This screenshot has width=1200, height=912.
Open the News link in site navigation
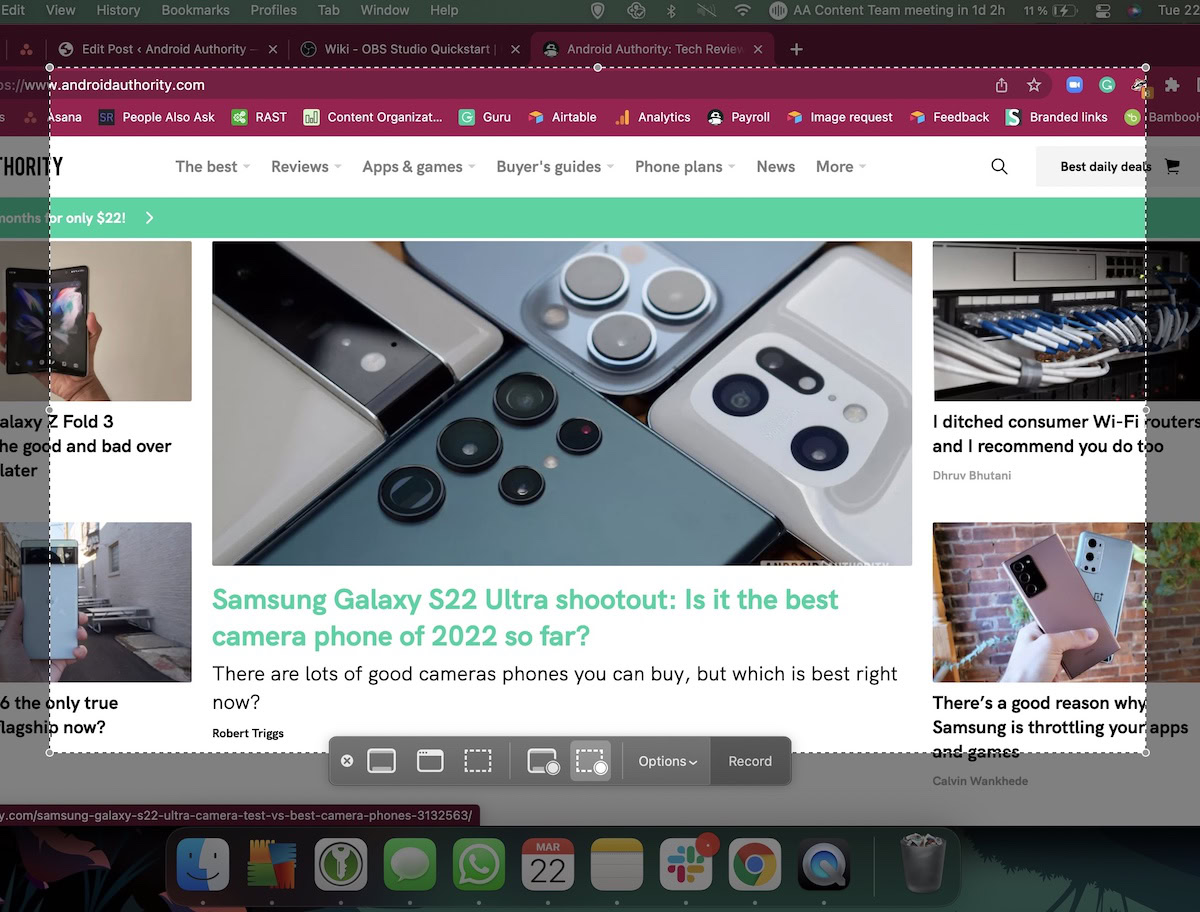click(776, 167)
